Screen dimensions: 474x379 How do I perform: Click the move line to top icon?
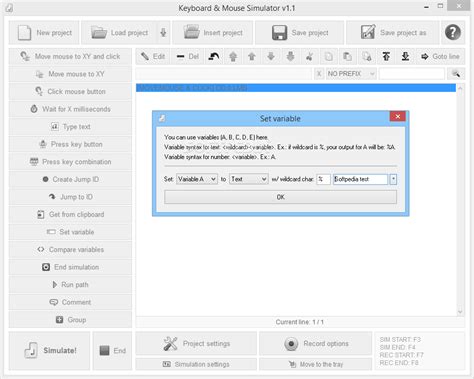(x=233, y=56)
